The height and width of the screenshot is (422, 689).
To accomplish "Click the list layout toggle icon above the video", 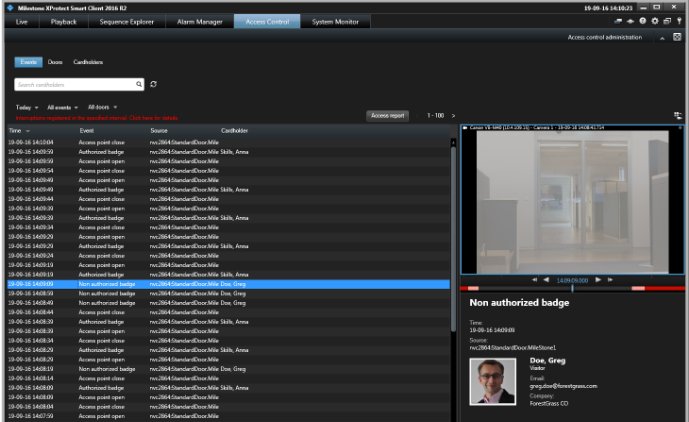I will coord(678,116).
